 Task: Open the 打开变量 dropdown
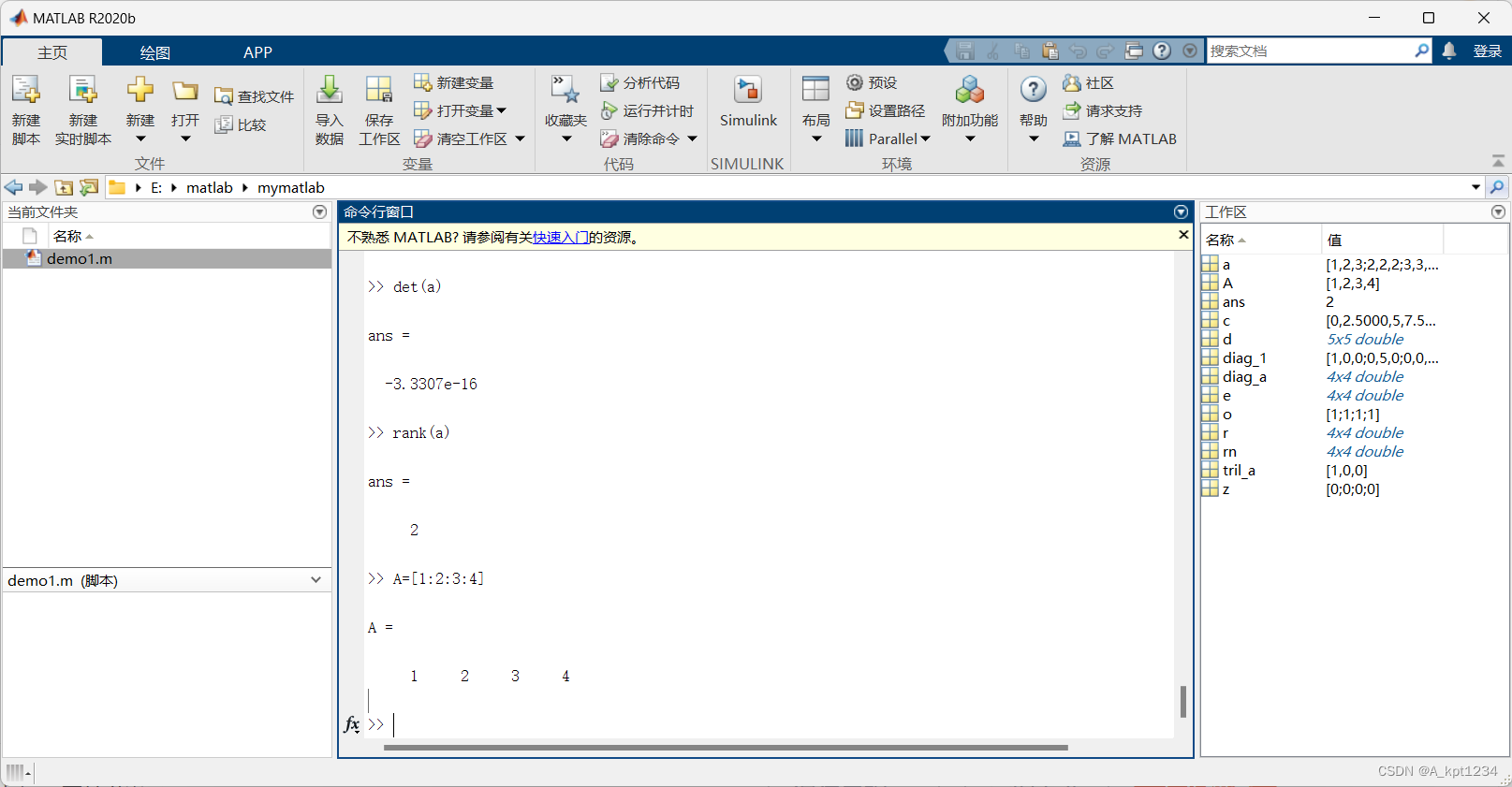click(x=461, y=110)
